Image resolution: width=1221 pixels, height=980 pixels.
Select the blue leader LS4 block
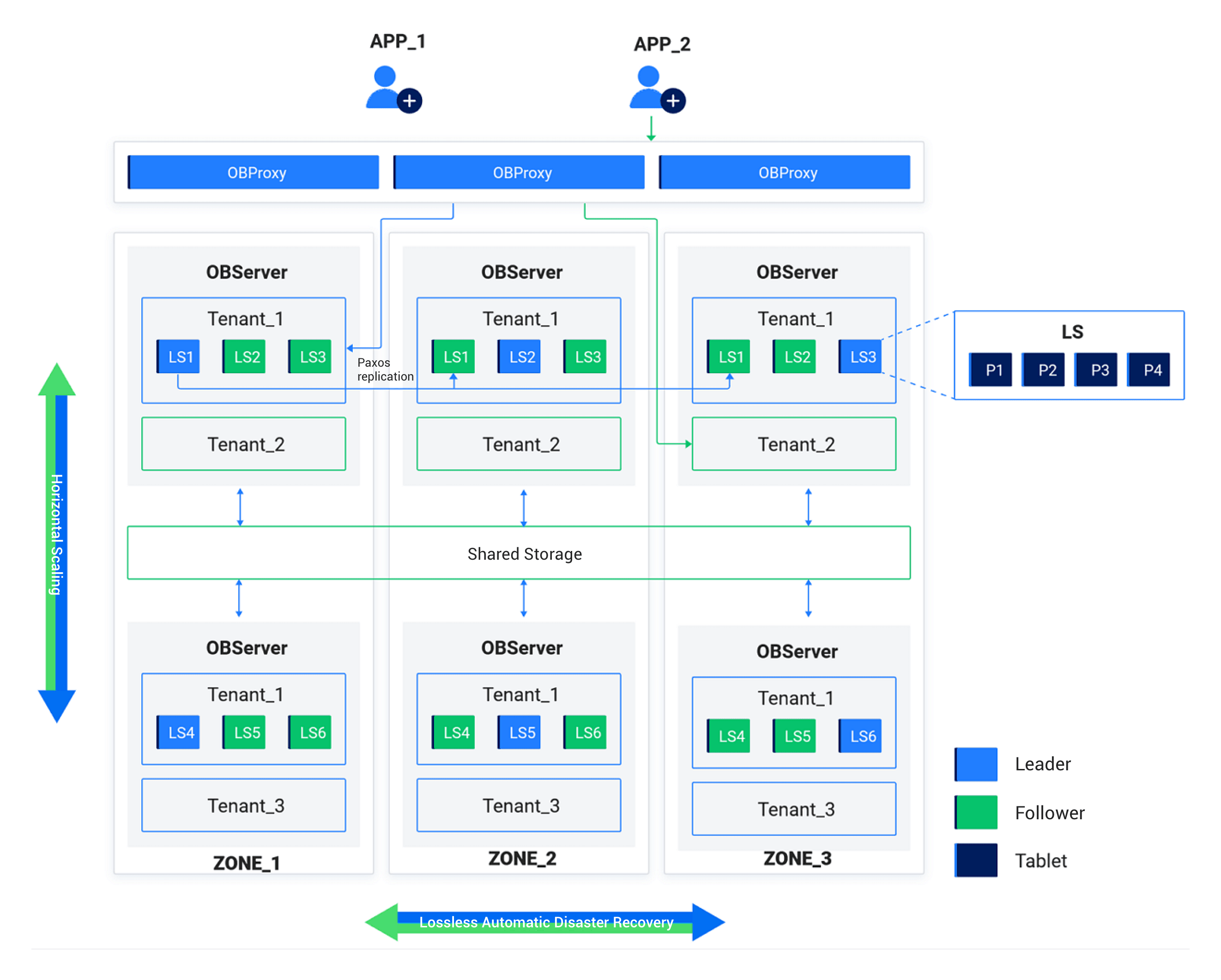pos(178,732)
